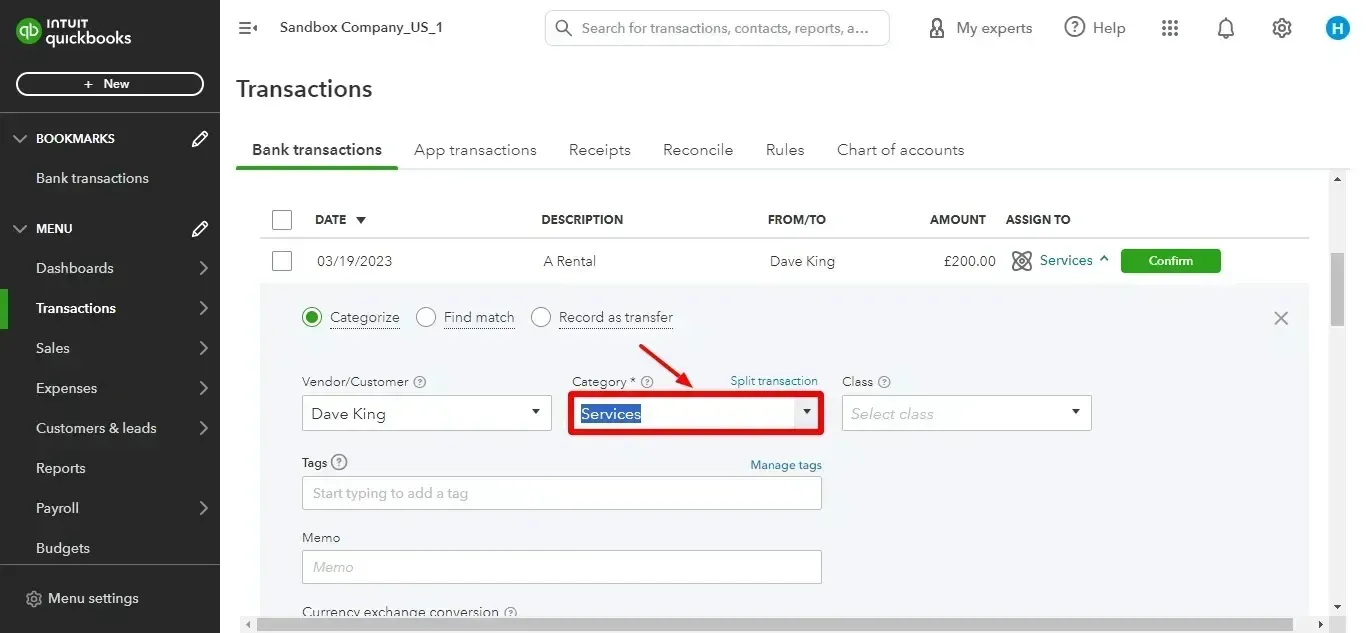Click in the Tags input field

point(562,493)
